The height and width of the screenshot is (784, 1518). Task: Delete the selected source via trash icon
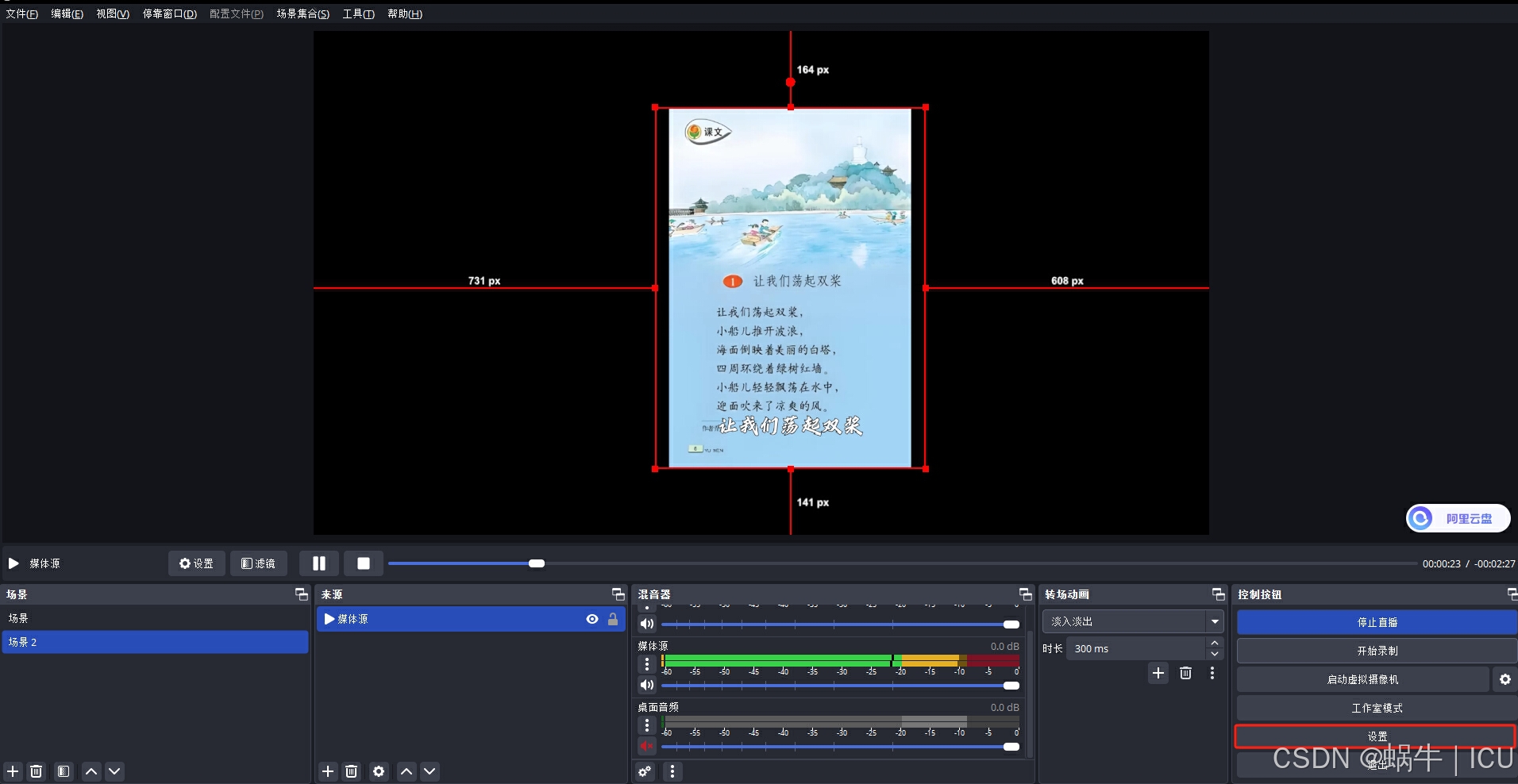pos(352,771)
